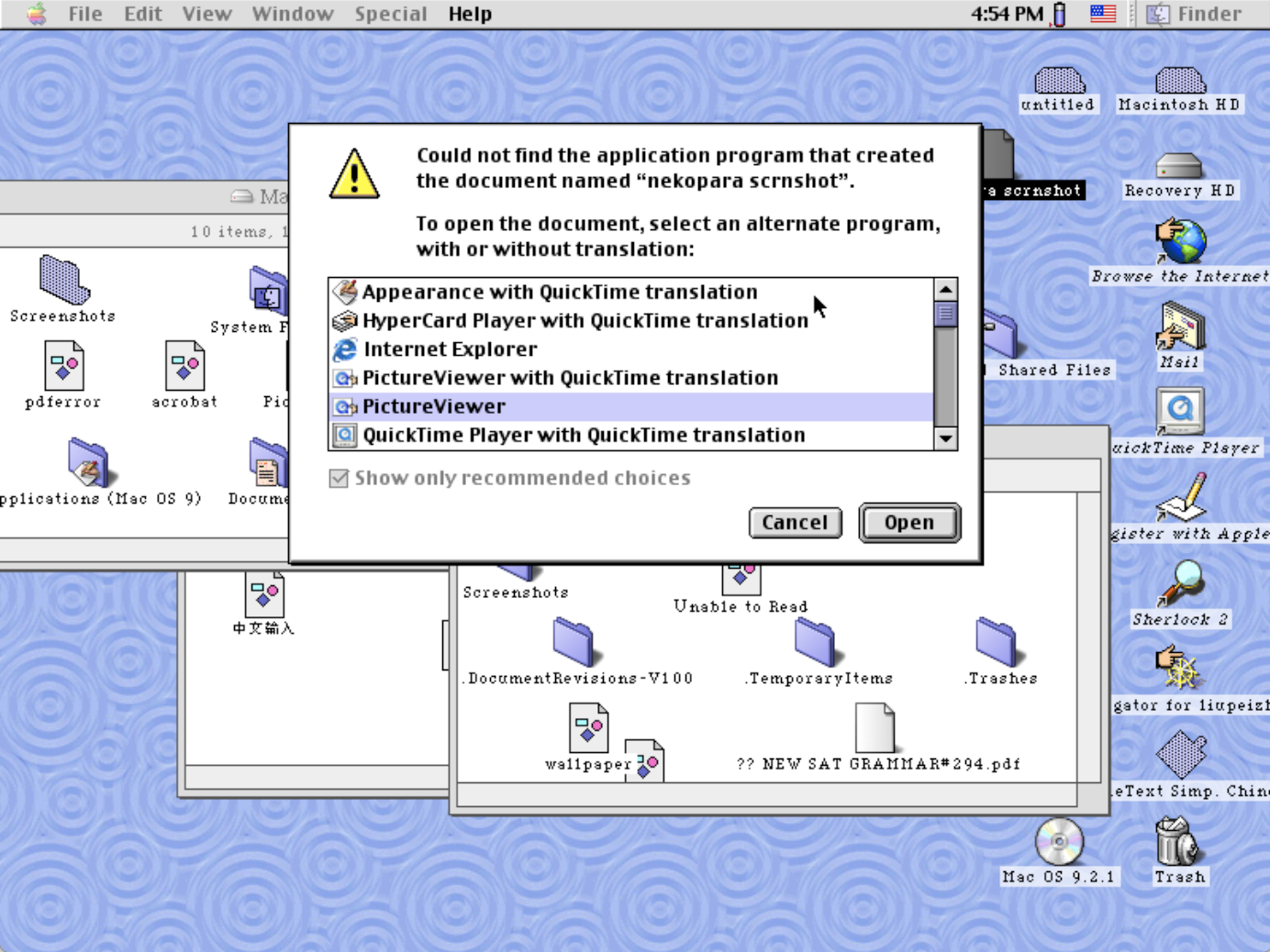
Task: Select Screenshots folder in the lower-right window
Action: (x=516, y=573)
